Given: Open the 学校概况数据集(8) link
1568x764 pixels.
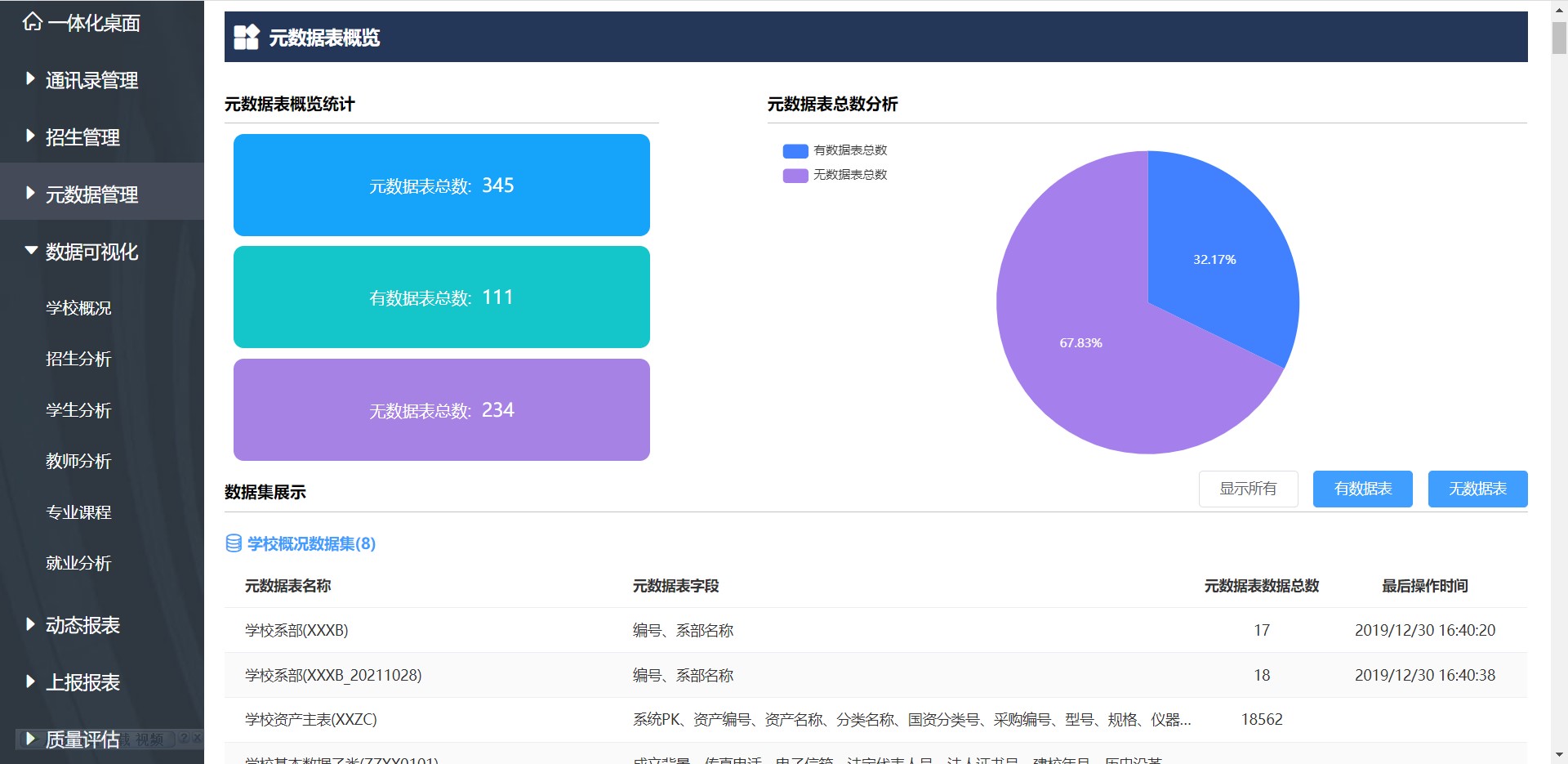Looking at the screenshot, I should point(311,543).
